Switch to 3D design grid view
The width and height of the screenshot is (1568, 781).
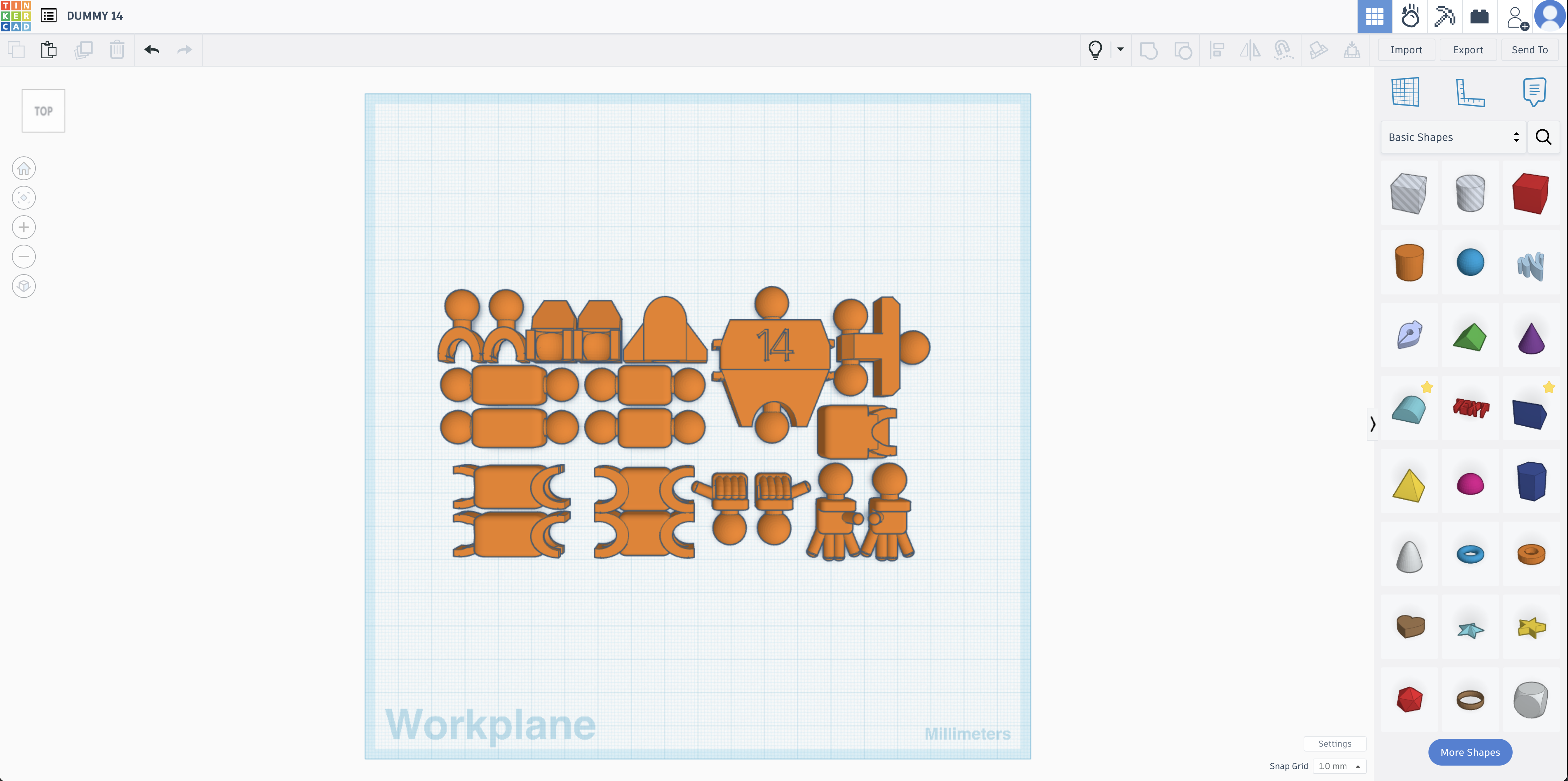pyautogui.click(x=1374, y=16)
